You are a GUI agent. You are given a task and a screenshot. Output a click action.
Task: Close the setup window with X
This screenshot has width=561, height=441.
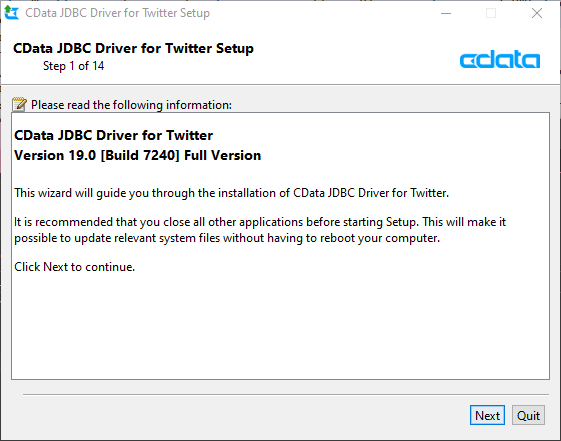tap(537, 13)
